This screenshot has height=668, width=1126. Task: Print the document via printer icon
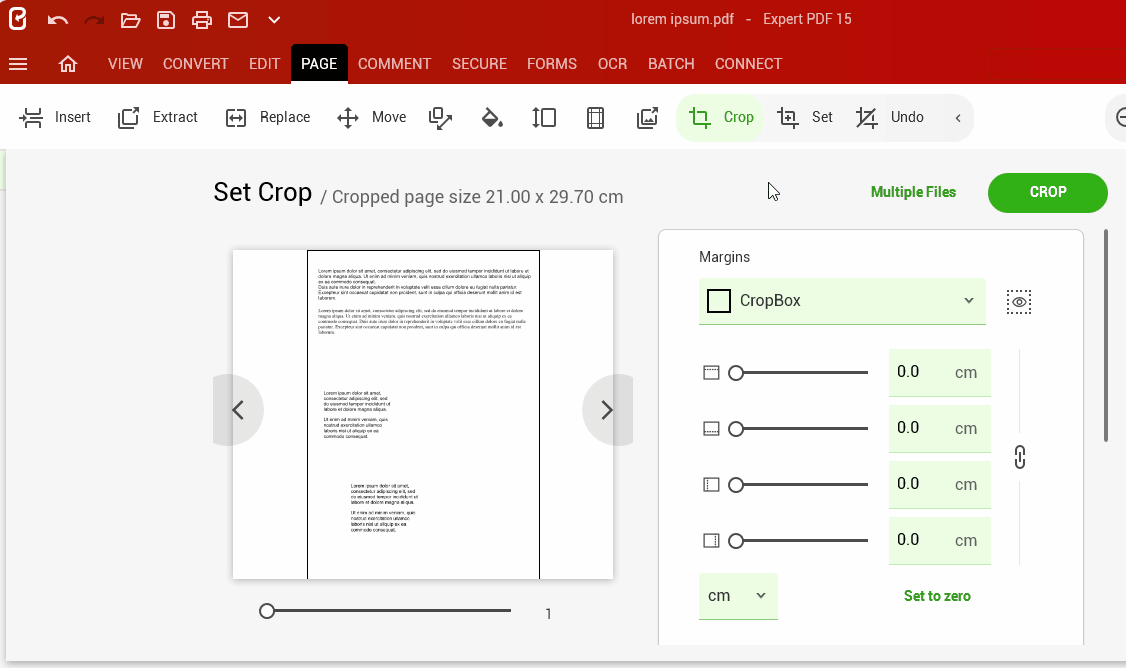coord(202,20)
